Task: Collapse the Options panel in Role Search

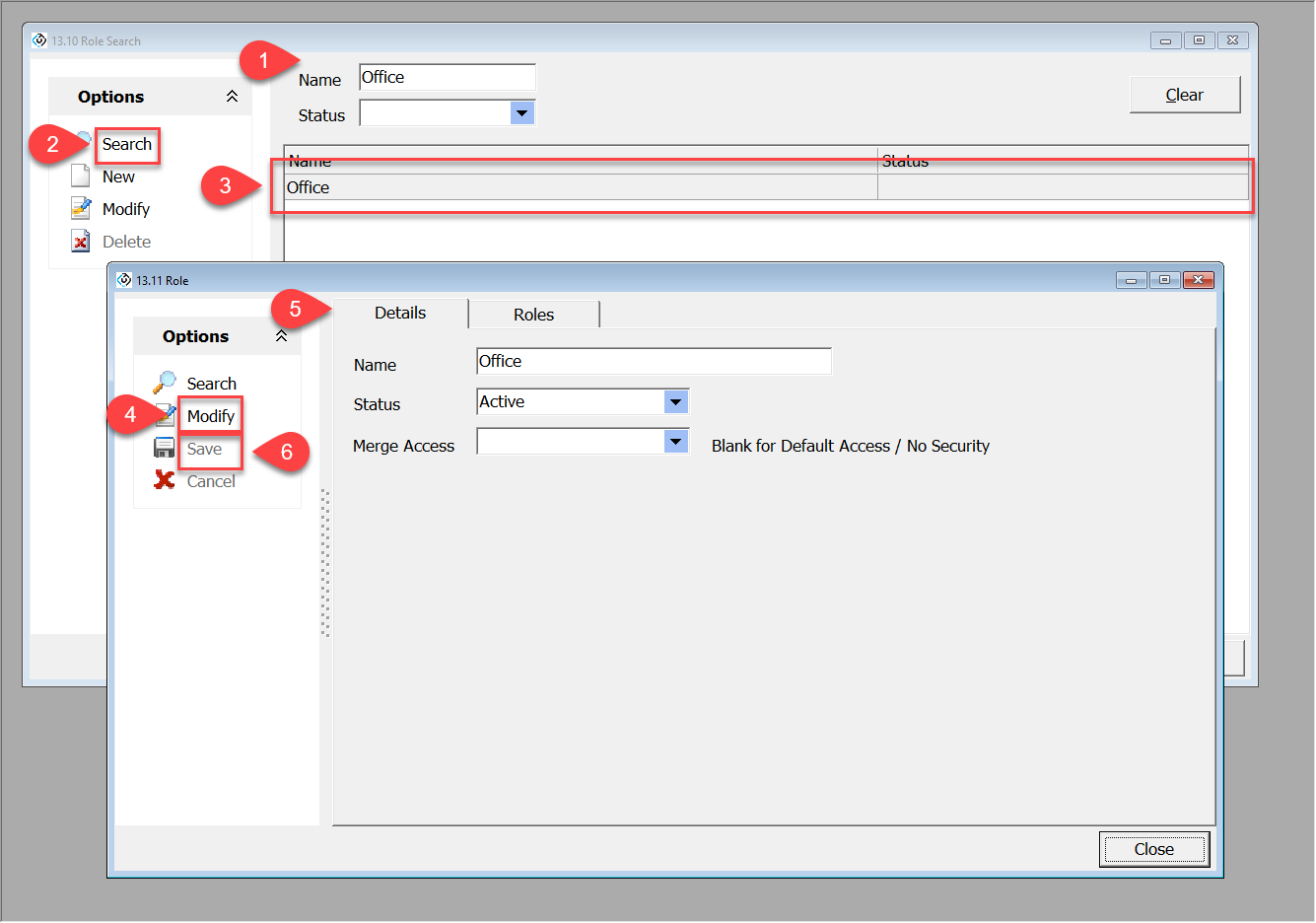Action: point(232,97)
